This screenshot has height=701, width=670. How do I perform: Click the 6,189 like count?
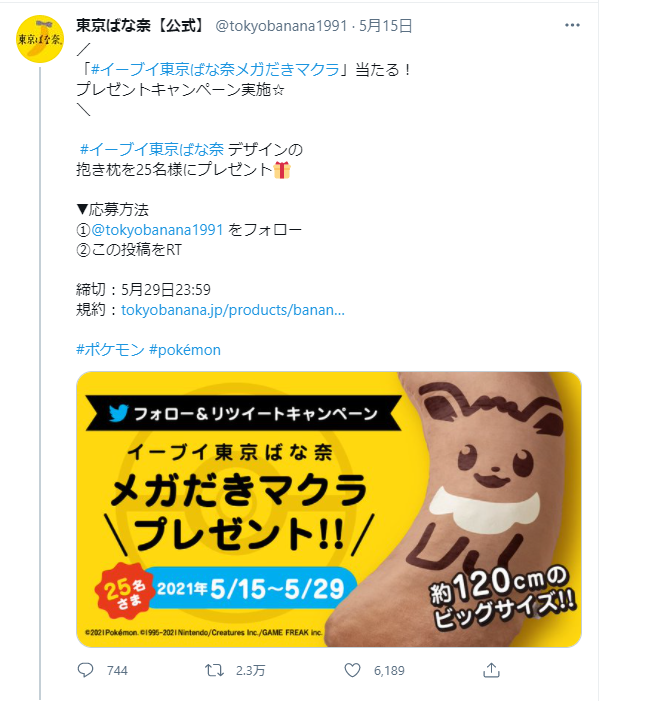(x=389, y=671)
